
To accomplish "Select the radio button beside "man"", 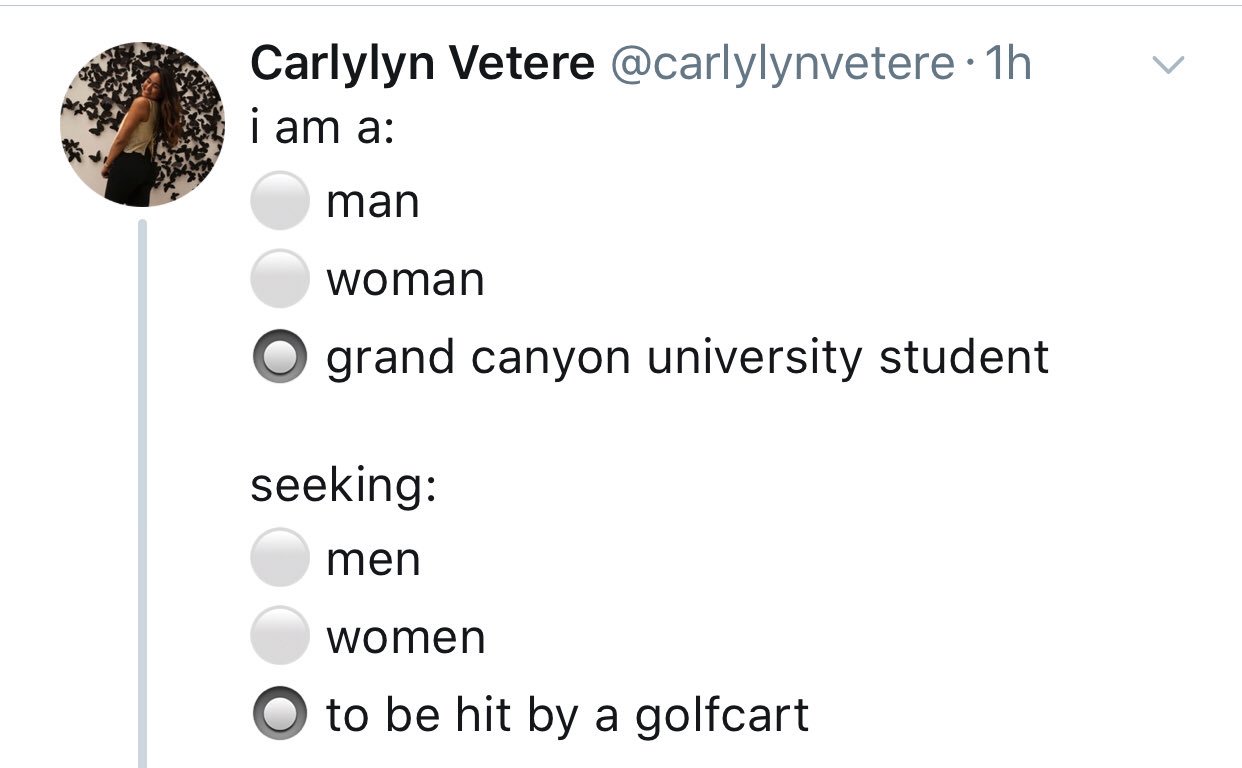I will point(278,201).
